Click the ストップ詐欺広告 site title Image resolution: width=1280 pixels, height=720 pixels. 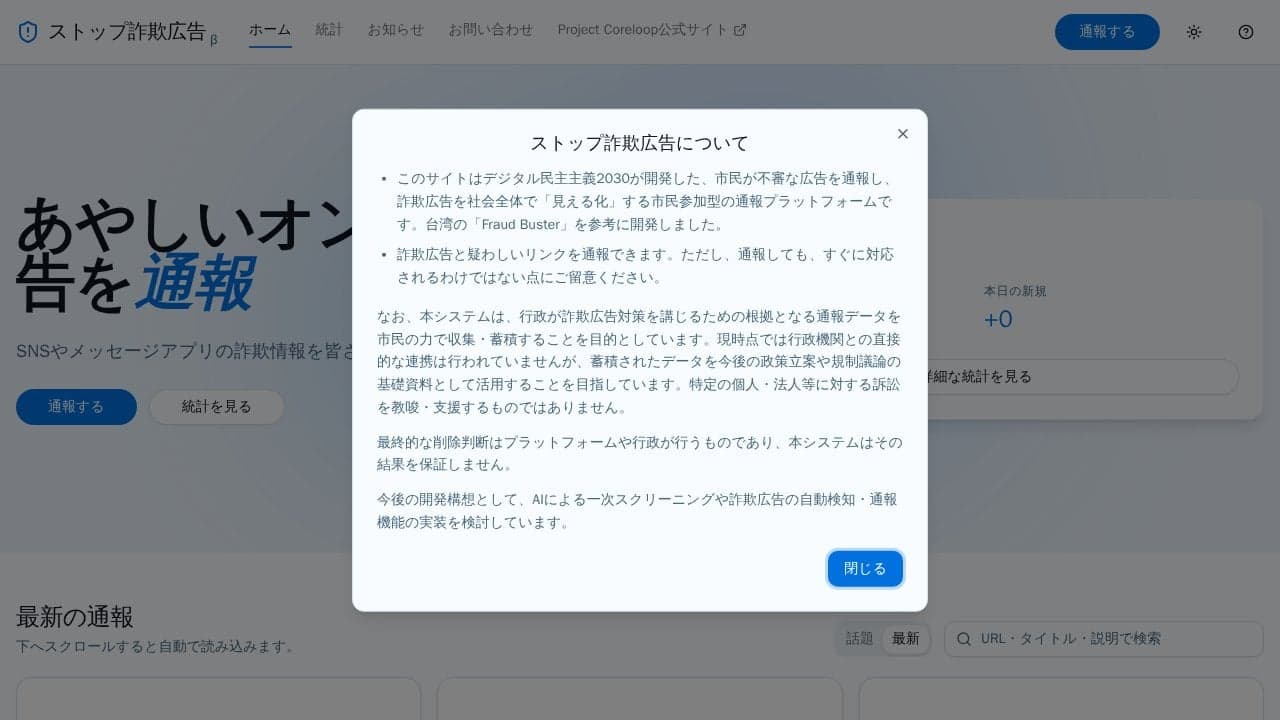127,32
